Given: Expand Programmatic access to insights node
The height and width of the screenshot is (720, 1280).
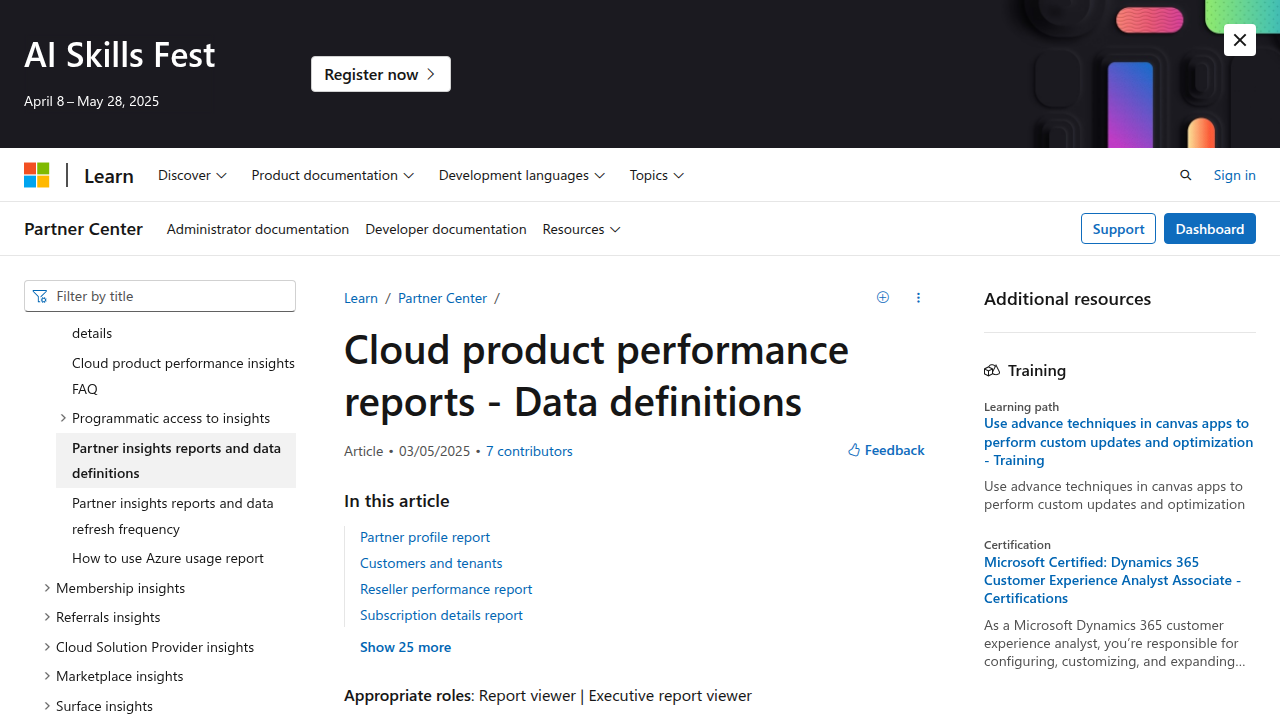Looking at the screenshot, I should coord(63,418).
